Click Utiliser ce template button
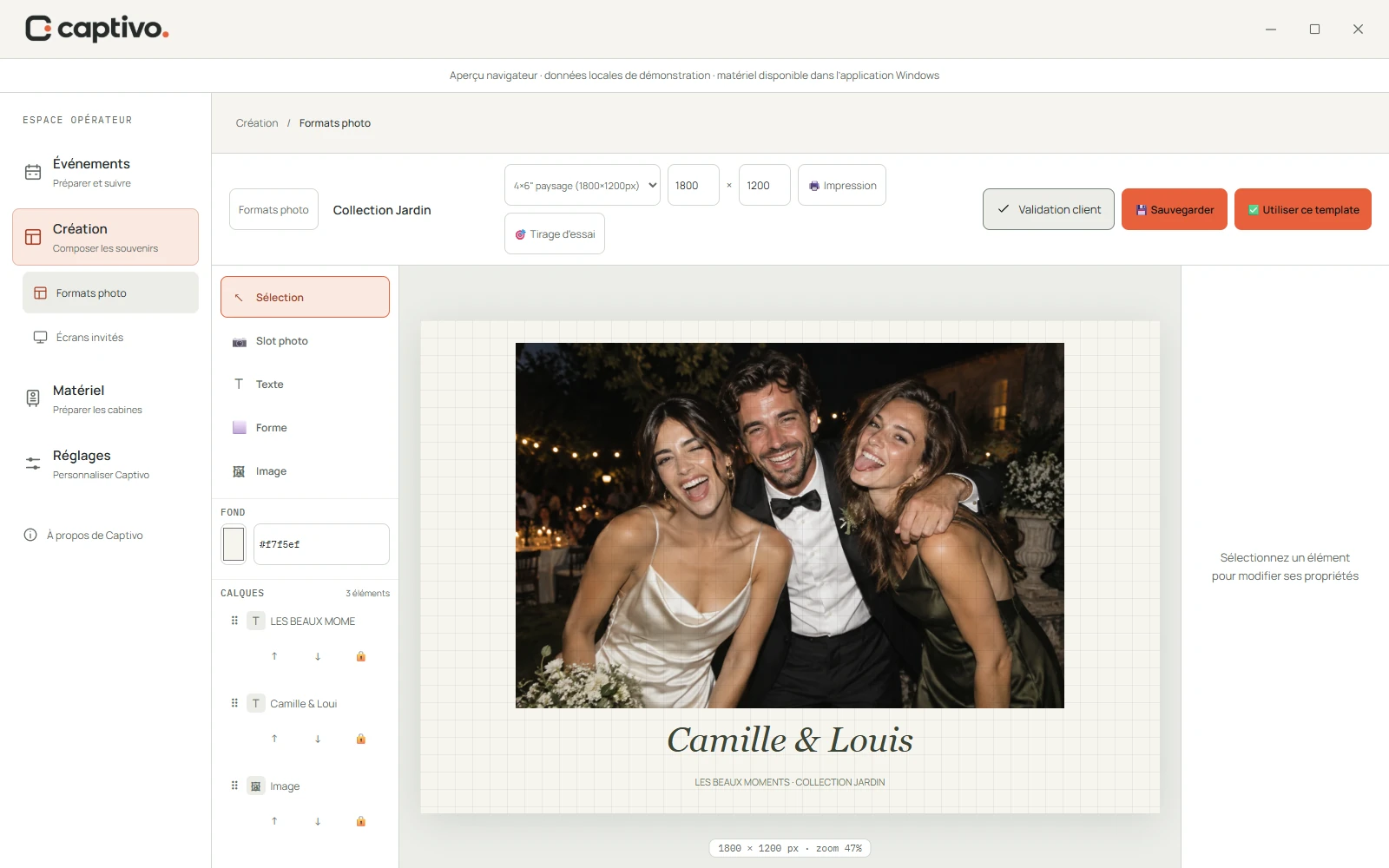Viewport: 1389px width, 868px height. (1303, 209)
